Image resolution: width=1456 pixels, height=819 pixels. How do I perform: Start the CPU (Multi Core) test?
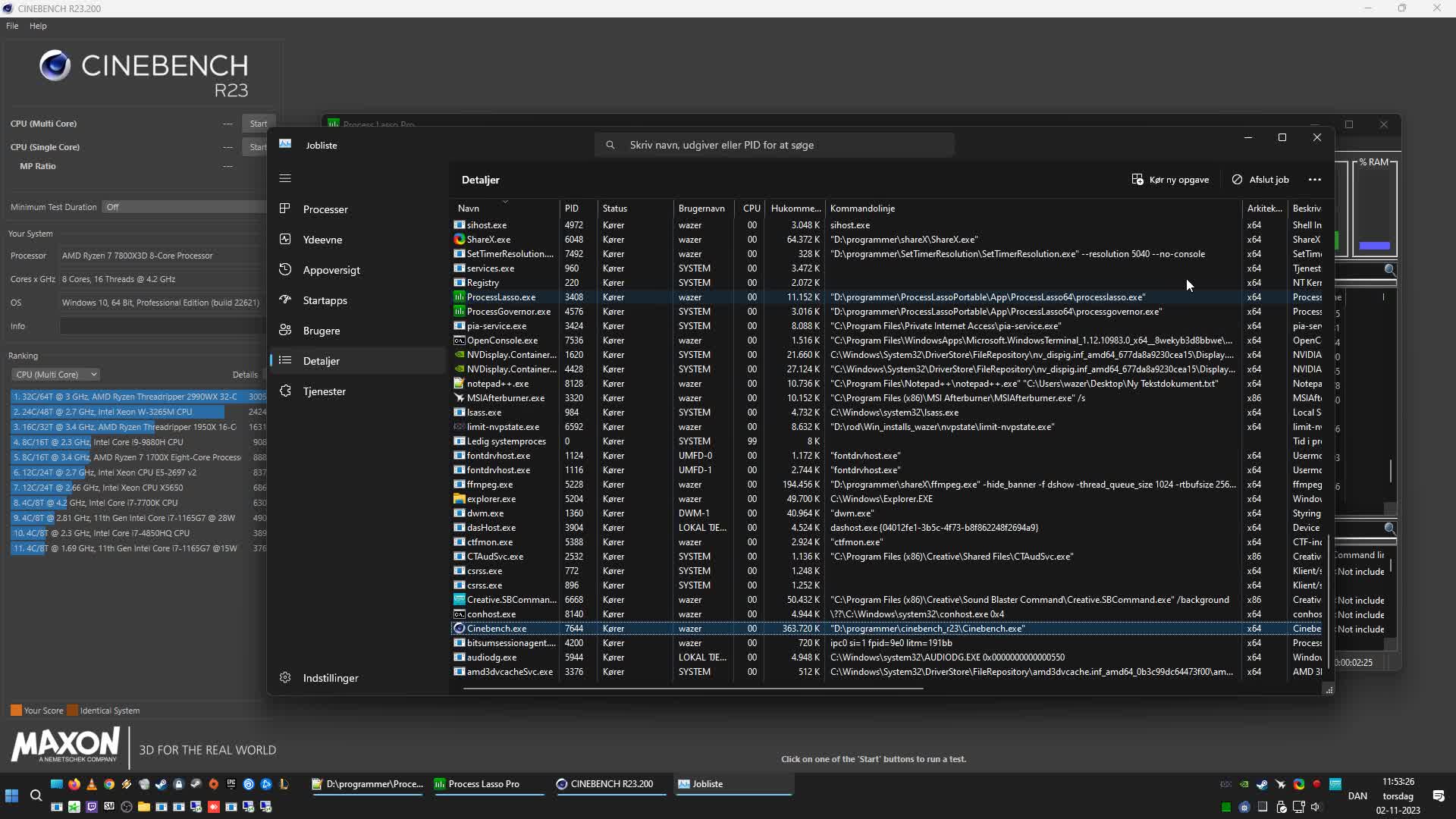pos(258,124)
